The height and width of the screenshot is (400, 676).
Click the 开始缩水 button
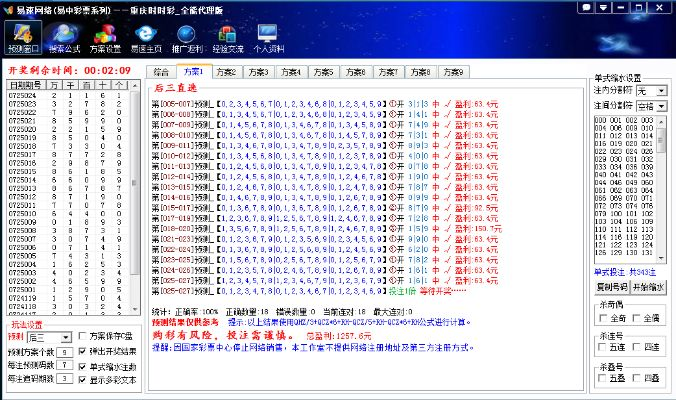click(647, 286)
